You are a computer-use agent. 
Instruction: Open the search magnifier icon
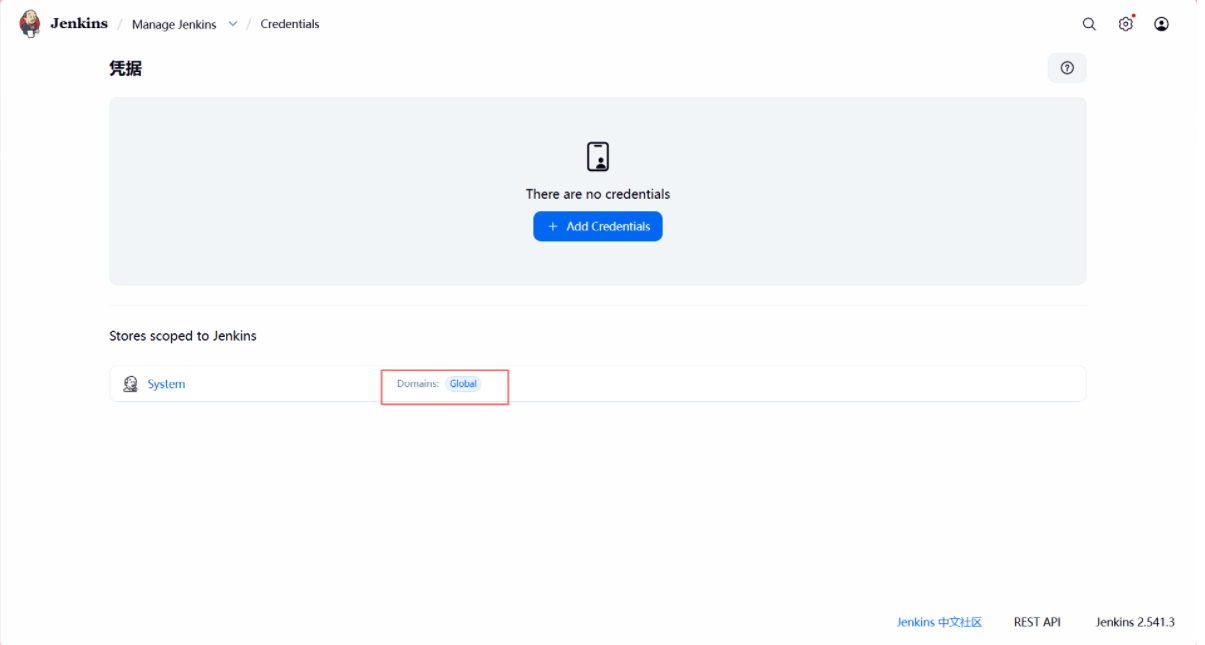coord(1089,24)
